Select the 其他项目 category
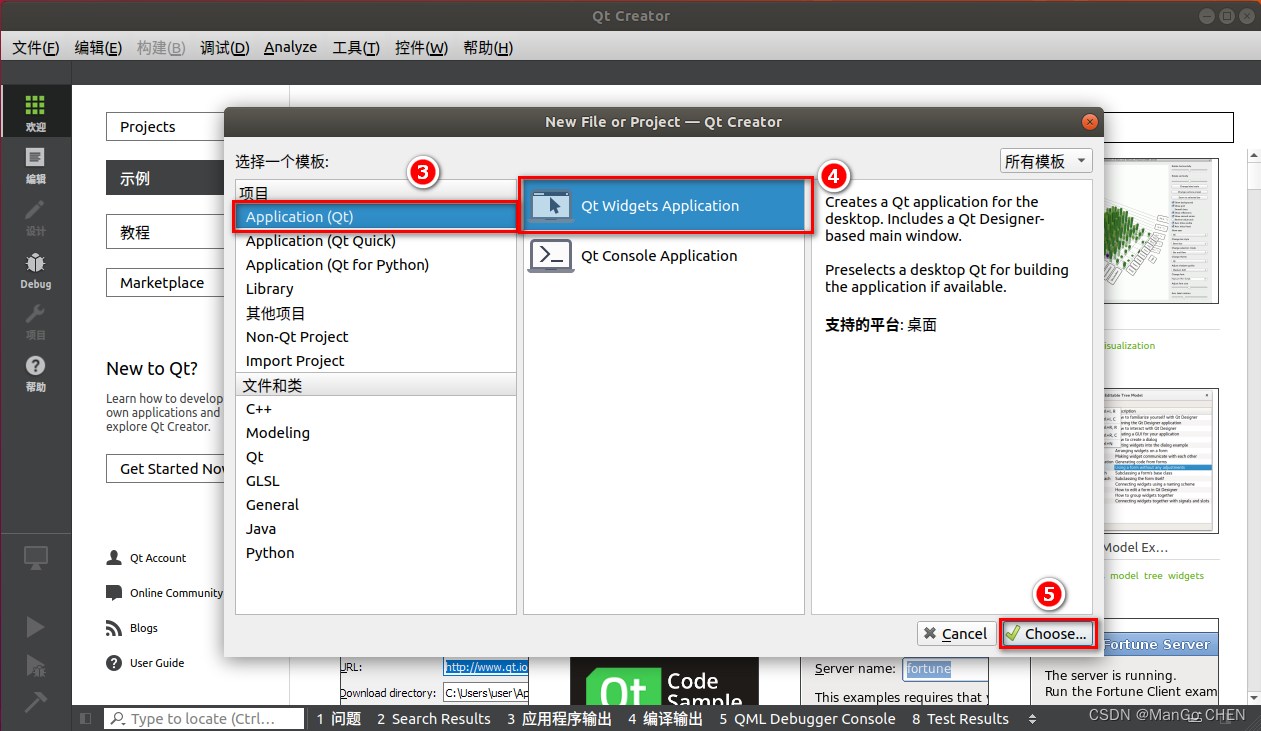The image size is (1261, 731). point(376,313)
